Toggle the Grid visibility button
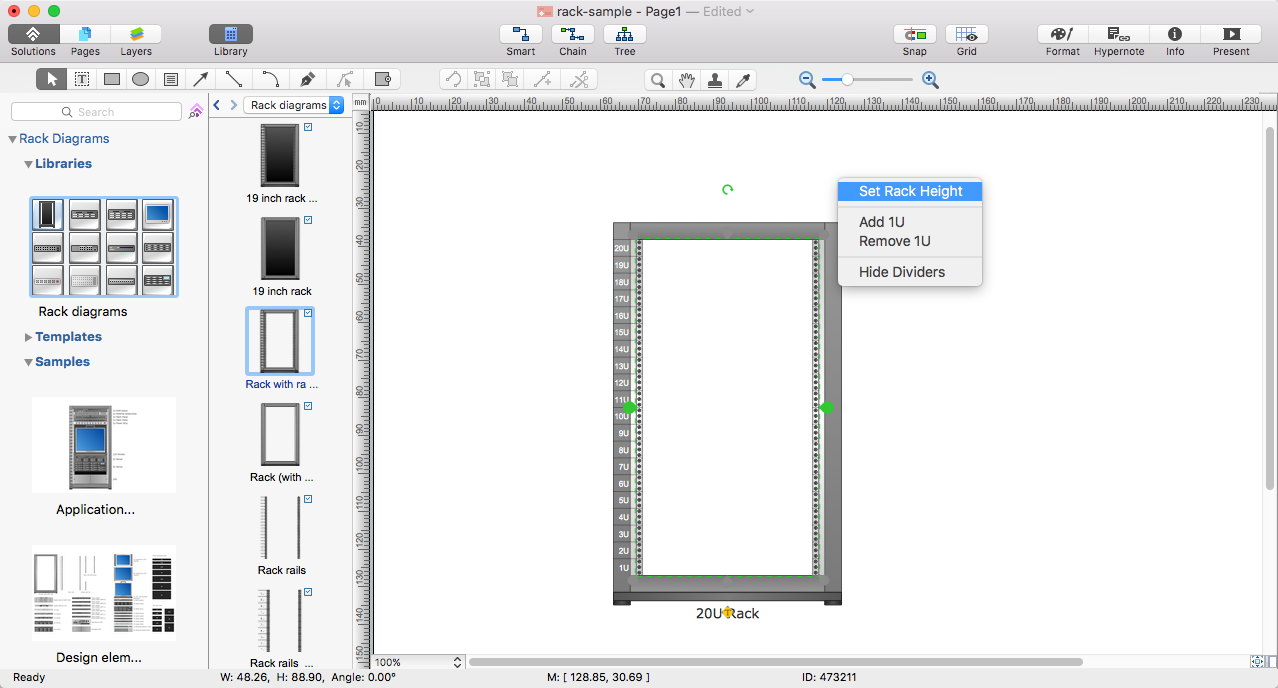The width and height of the screenshot is (1278, 688). (x=966, y=34)
